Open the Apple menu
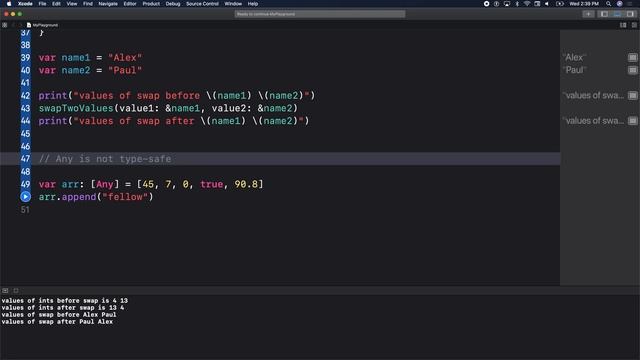 tap(9, 4)
